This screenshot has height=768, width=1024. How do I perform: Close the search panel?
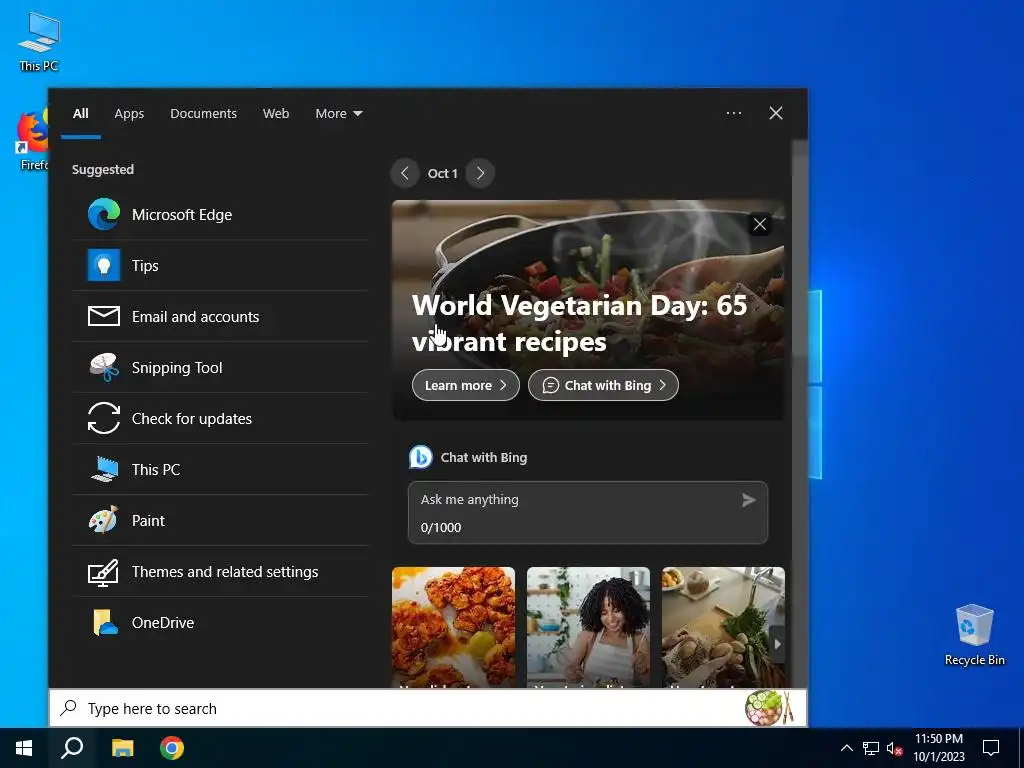pos(776,113)
